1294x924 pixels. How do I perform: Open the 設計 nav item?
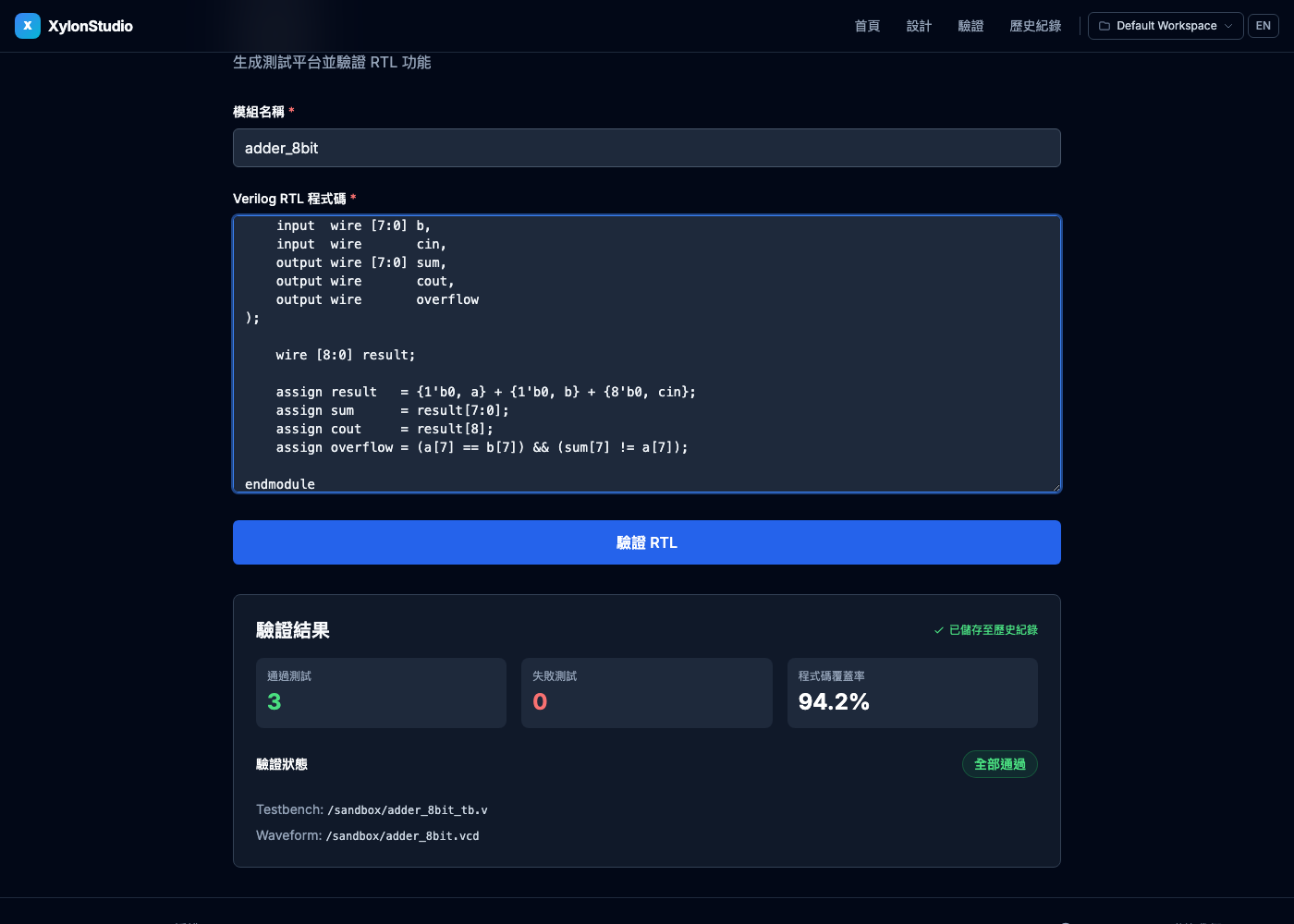pyautogui.click(x=919, y=26)
